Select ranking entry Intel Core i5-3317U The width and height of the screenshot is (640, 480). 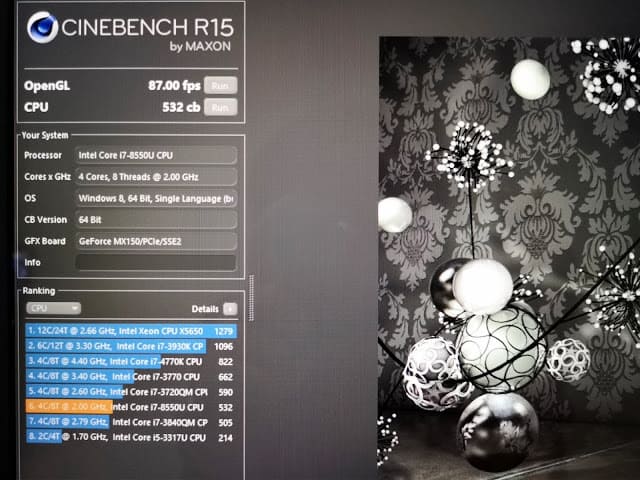coord(131,437)
